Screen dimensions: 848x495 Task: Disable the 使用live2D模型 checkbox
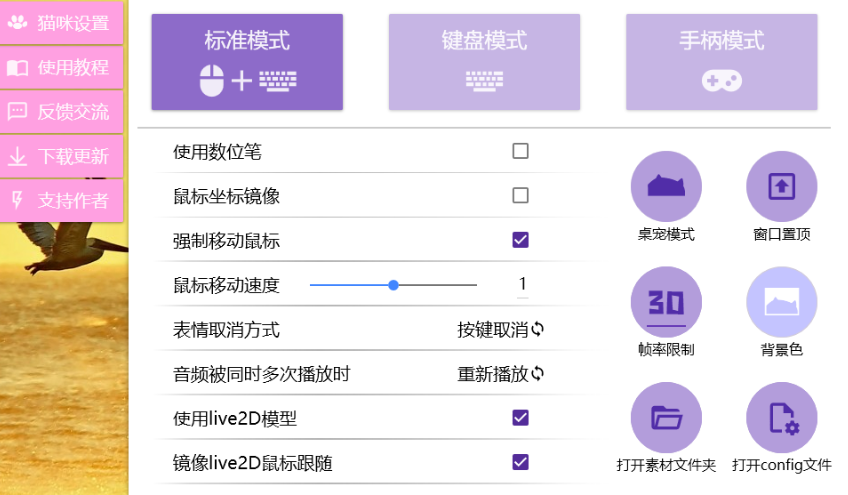[x=520, y=418]
